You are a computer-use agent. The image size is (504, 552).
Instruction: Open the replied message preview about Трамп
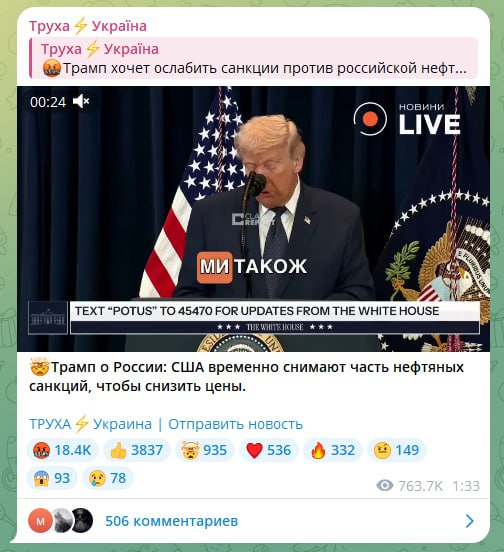click(x=253, y=58)
